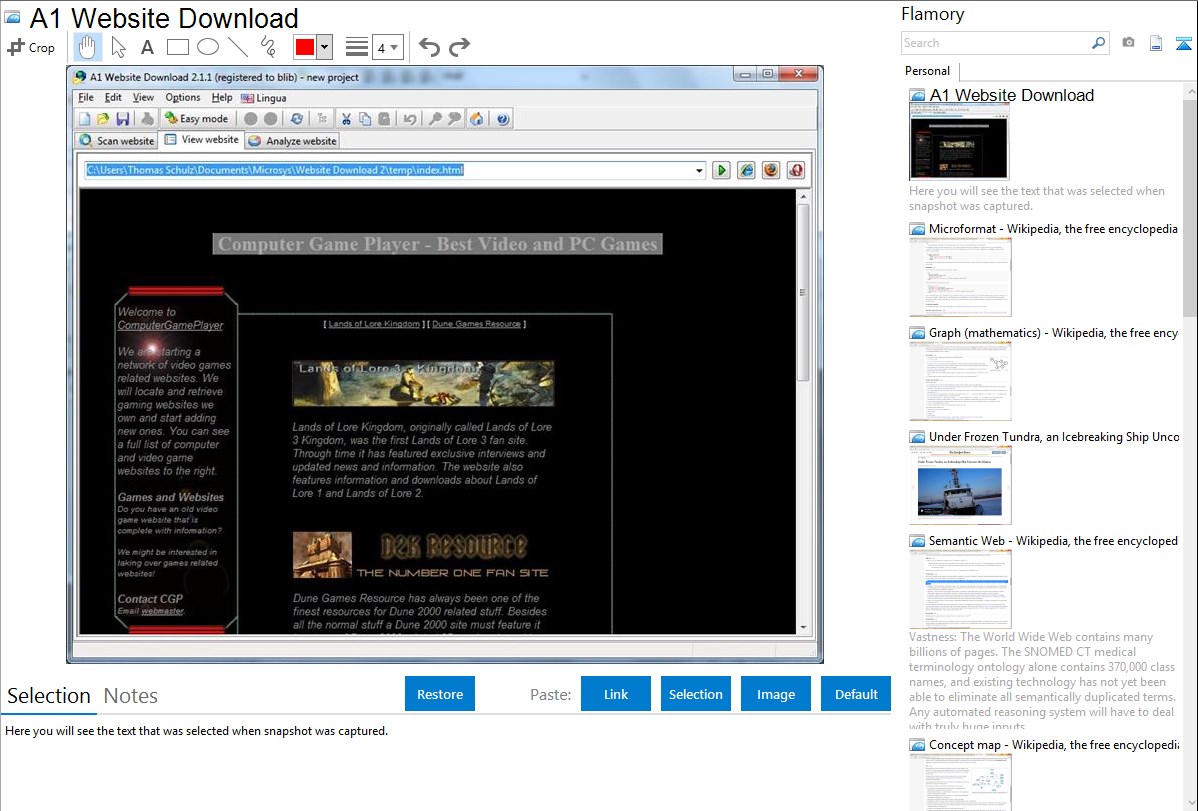This screenshot has height=811, width=1198.
Task: Toggle Easy mode button
Action: [196, 119]
